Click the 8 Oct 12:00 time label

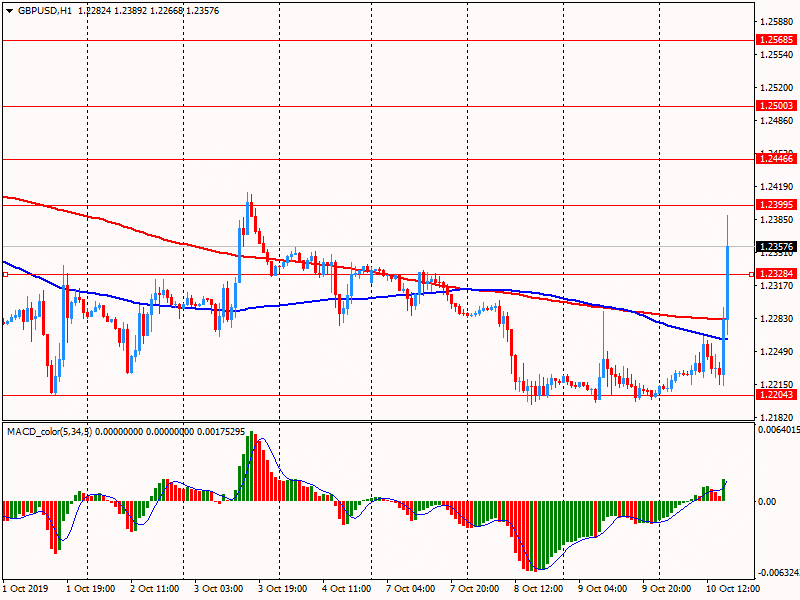click(536, 589)
